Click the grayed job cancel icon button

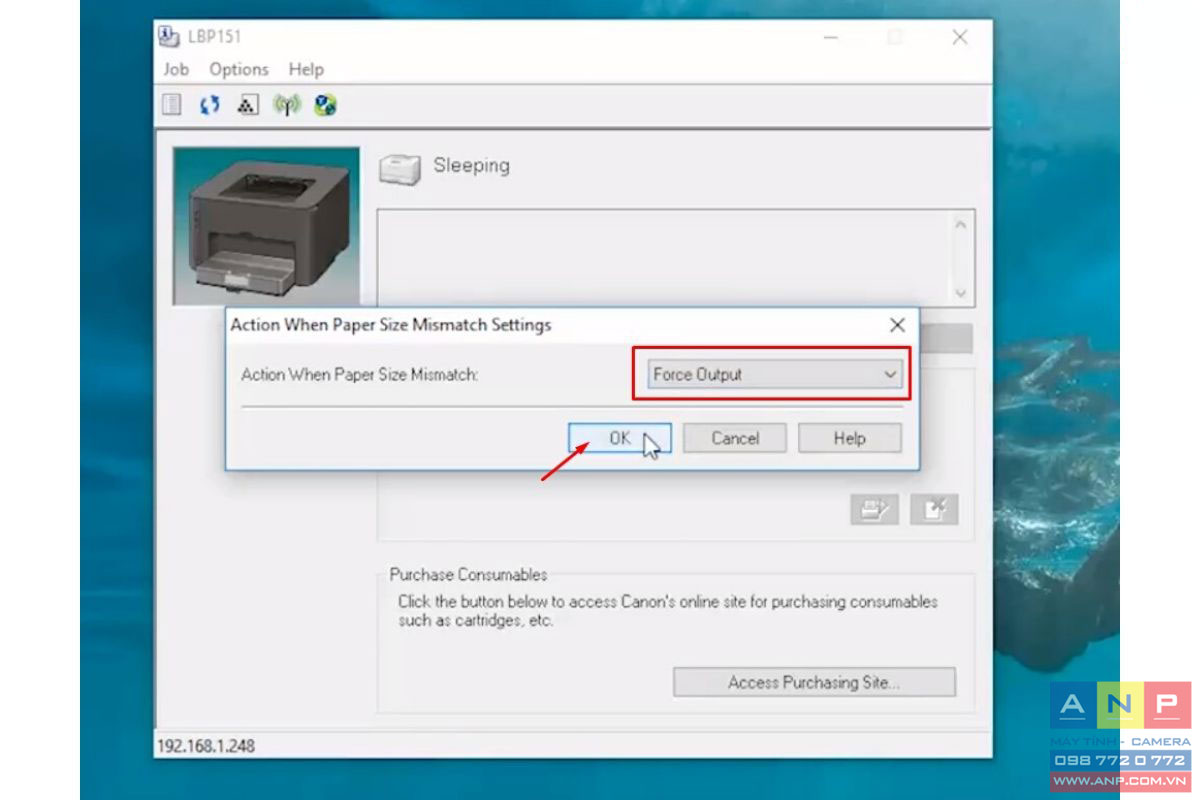(x=935, y=510)
